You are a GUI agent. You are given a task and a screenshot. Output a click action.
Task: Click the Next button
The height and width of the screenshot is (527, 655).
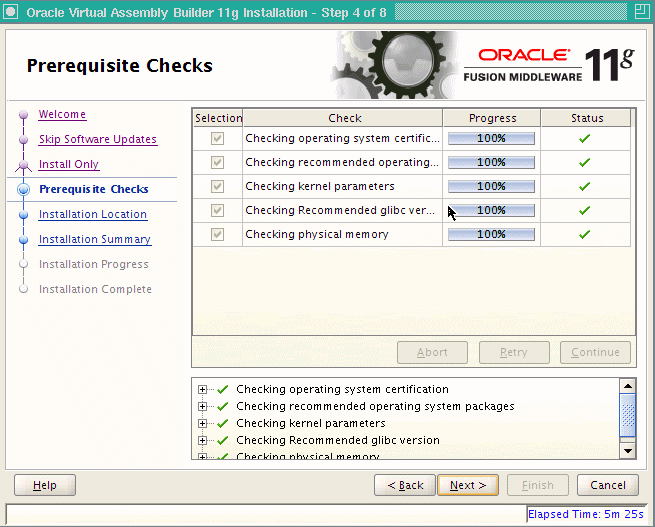468,485
